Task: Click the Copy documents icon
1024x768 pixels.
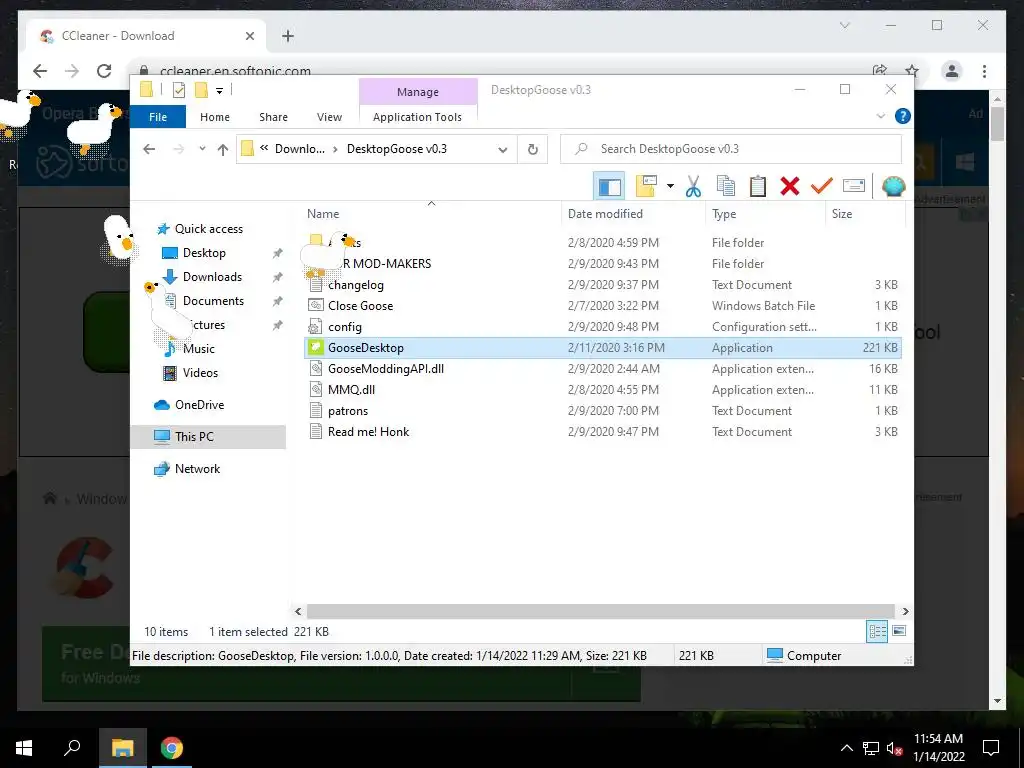Action: click(x=726, y=186)
